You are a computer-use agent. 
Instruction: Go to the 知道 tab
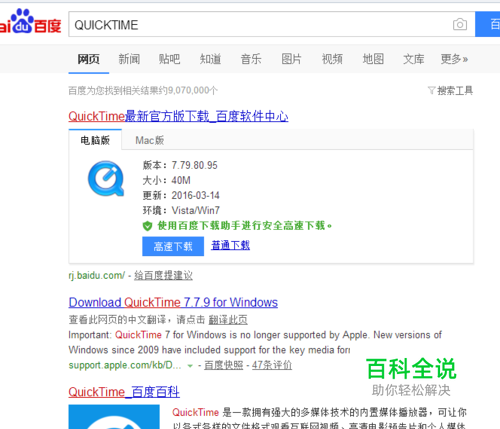[x=210, y=59]
